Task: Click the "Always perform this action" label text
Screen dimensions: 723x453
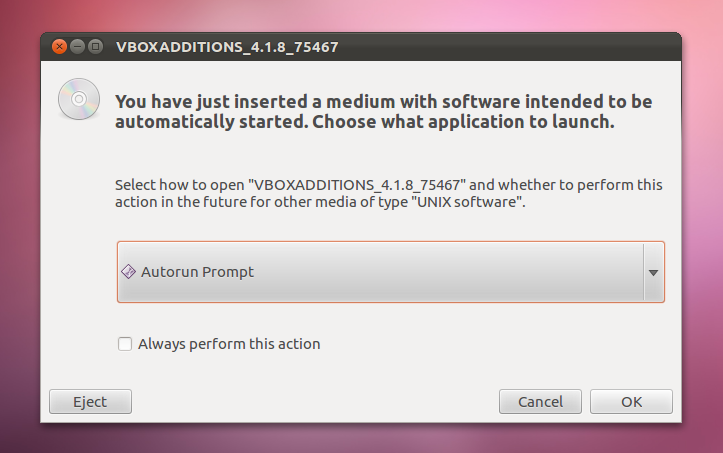Action: pyautogui.click(x=229, y=344)
